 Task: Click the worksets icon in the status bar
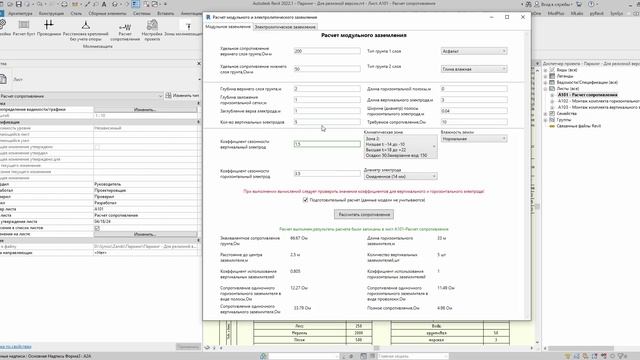tap(263, 356)
